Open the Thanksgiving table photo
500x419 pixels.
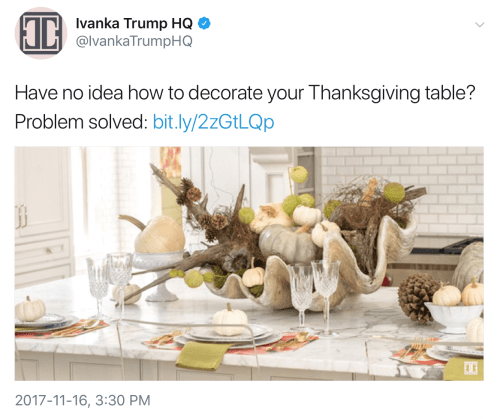(249, 263)
